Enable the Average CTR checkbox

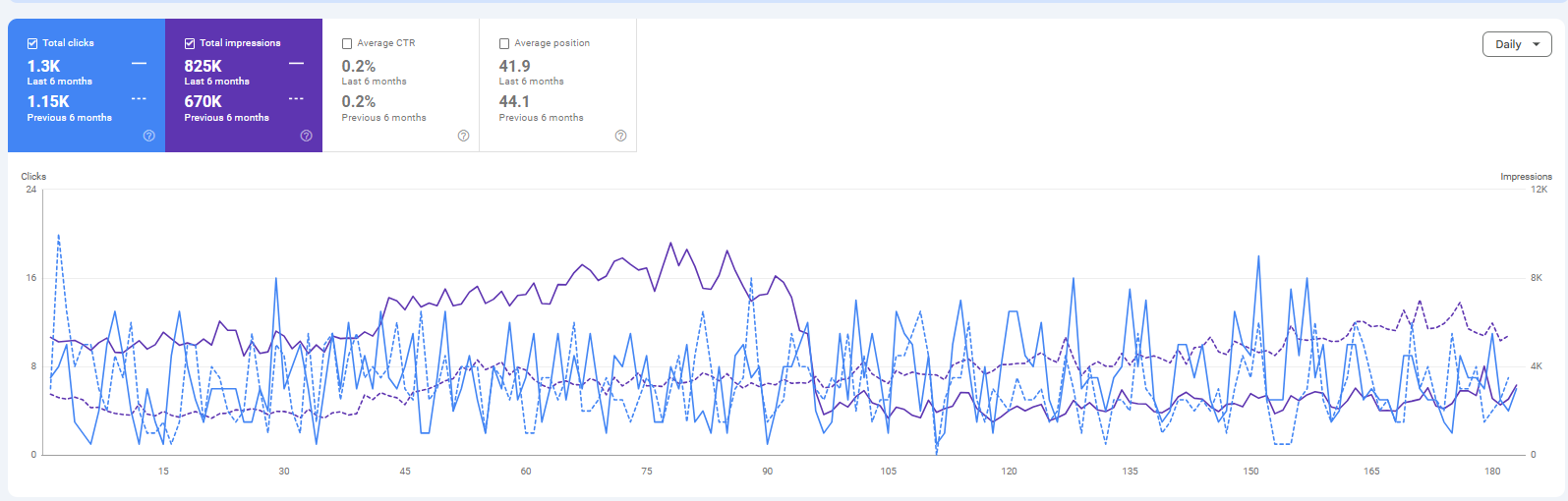click(x=347, y=43)
